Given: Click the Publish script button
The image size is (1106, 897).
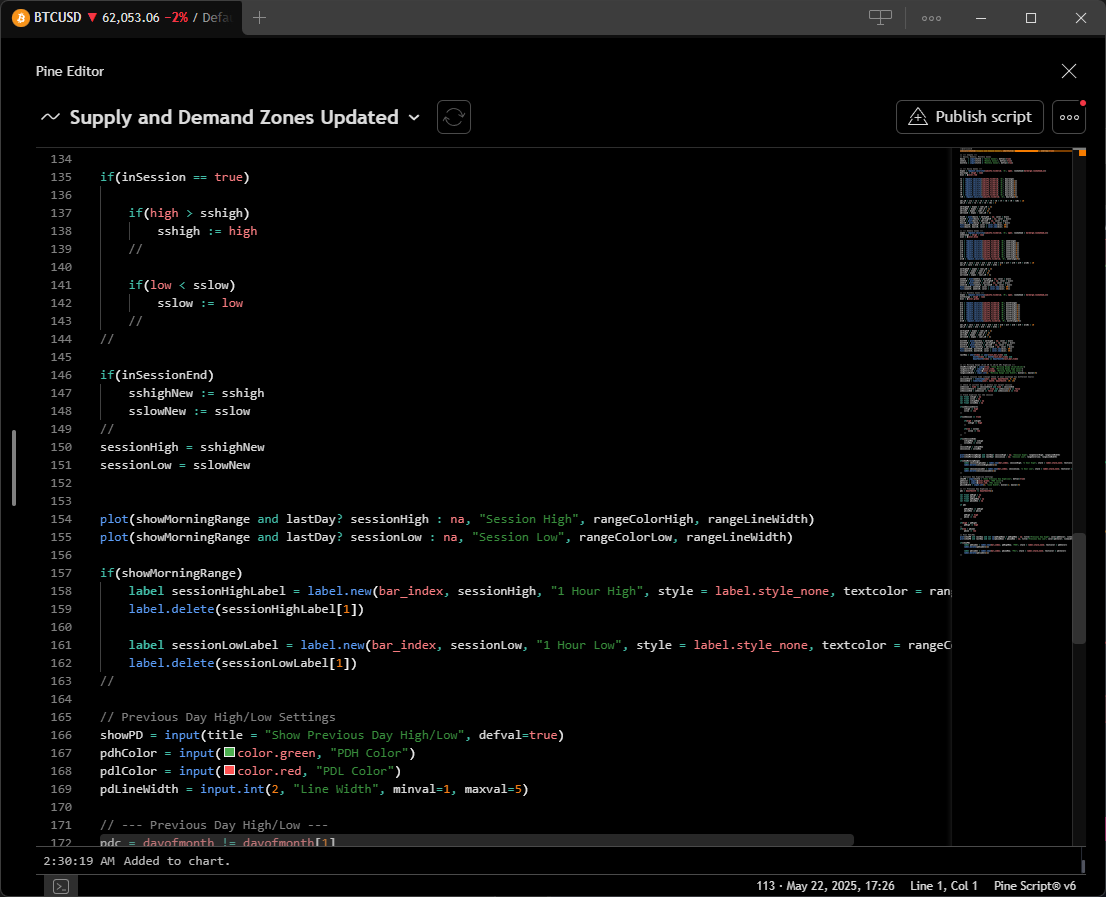Looking at the screenshot, I should [x=969, y=117].
